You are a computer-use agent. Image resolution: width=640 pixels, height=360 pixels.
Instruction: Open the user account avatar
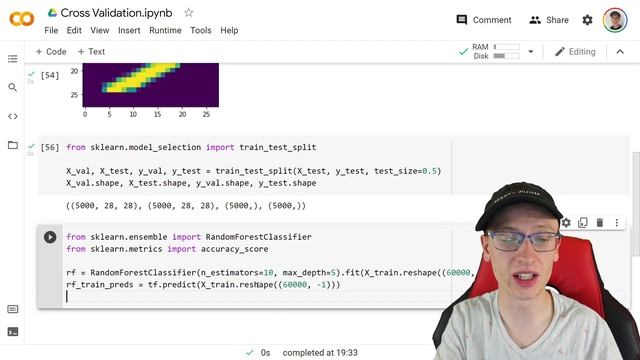click(x=615, y=20)
